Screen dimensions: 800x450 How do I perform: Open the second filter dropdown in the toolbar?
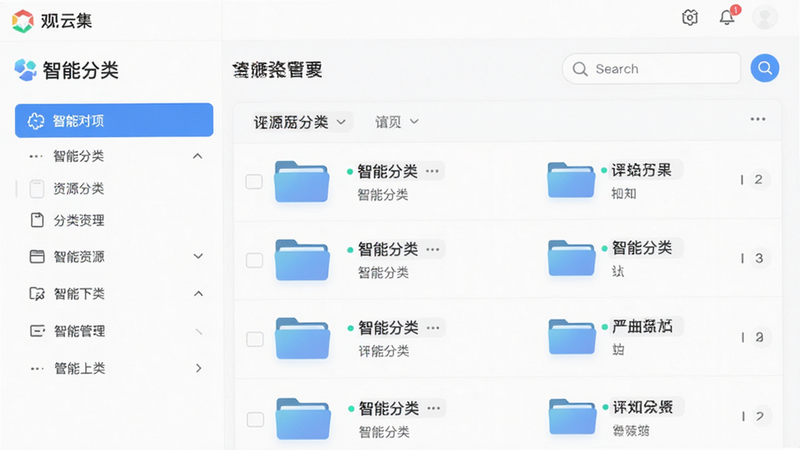[396, 122]
